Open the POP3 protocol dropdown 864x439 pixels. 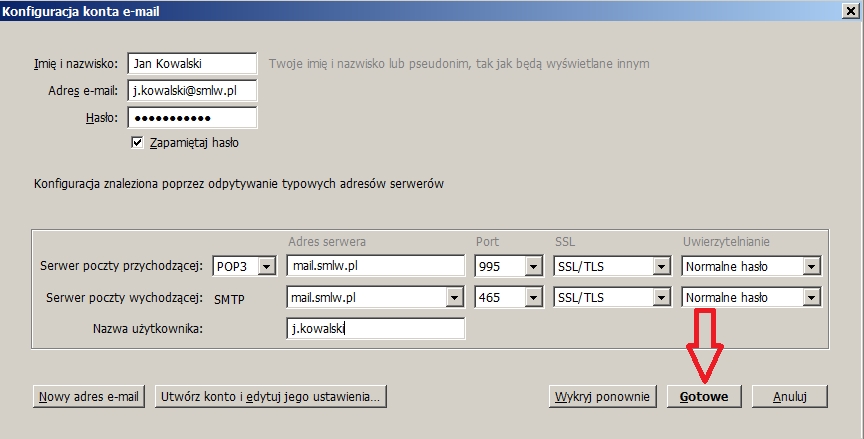[266, 266]
